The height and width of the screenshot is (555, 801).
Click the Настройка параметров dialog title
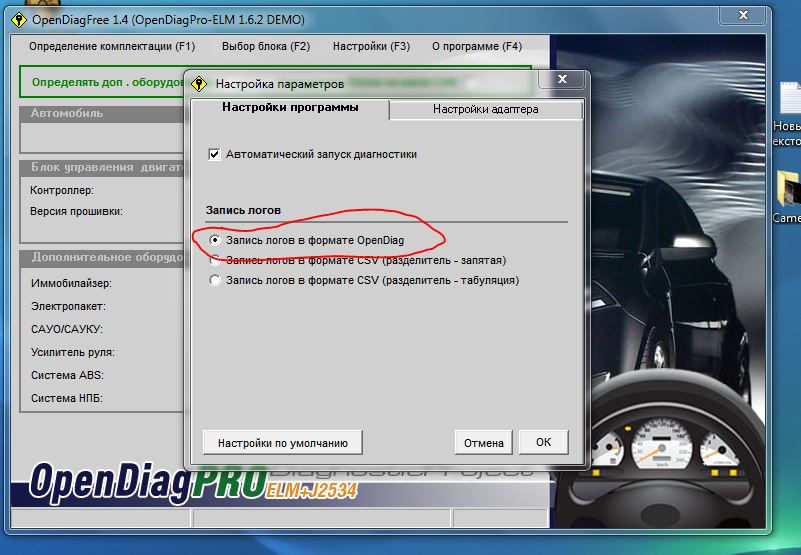[280, 84]
